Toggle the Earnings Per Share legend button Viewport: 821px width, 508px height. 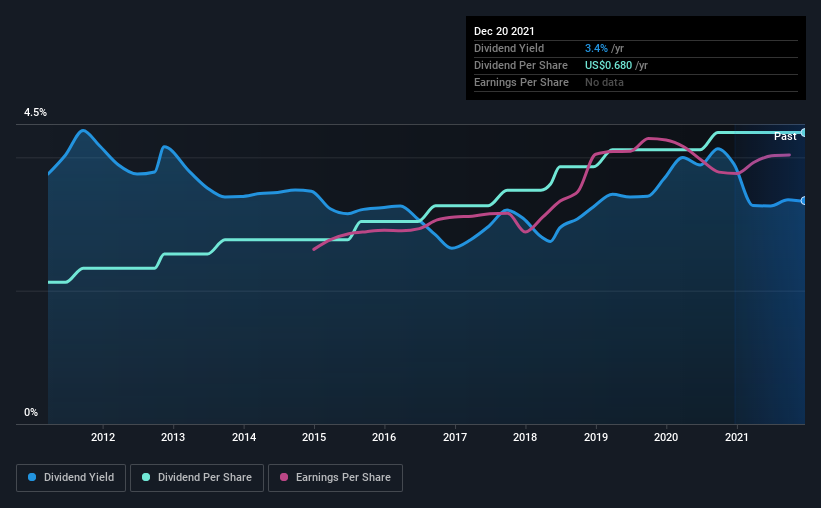pos(335,478)
